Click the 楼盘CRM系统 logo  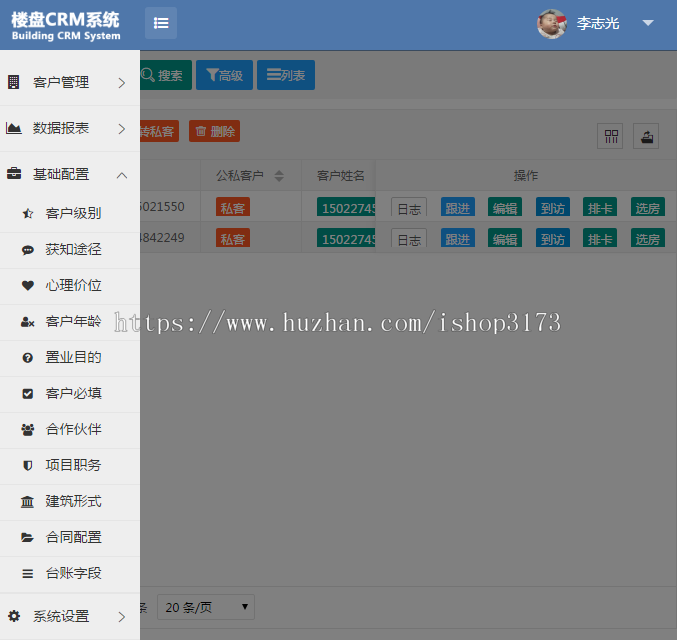pos(66,25)
